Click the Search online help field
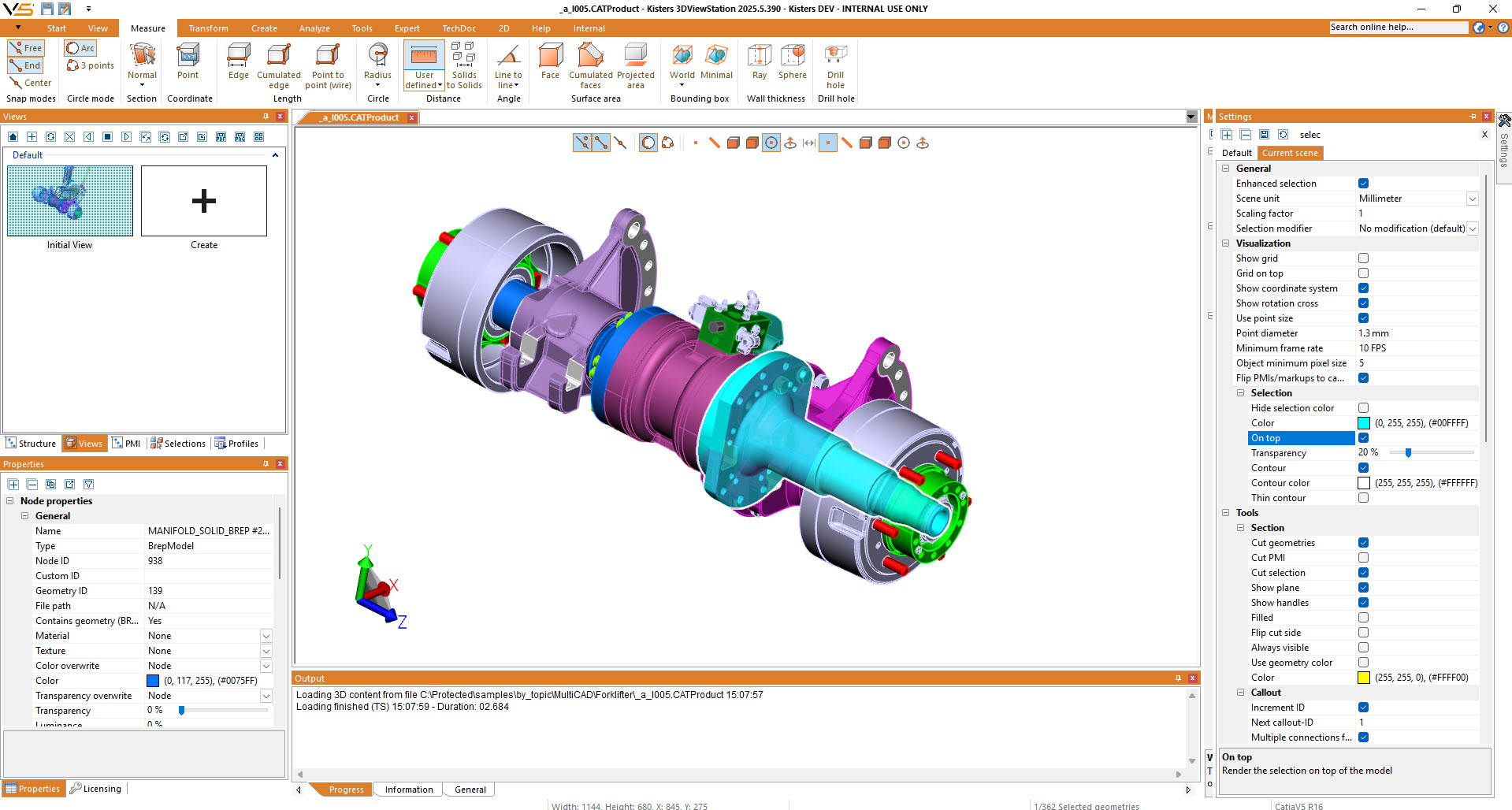Image resolution: width=1512 pixels, height=810 pixels. pos(1398,28)
